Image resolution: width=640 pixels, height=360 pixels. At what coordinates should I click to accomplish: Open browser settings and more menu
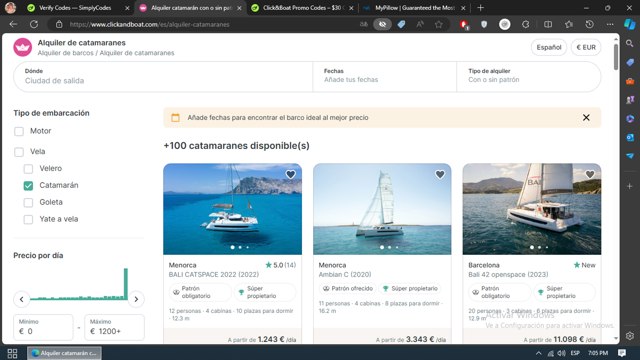coord(610,24)
